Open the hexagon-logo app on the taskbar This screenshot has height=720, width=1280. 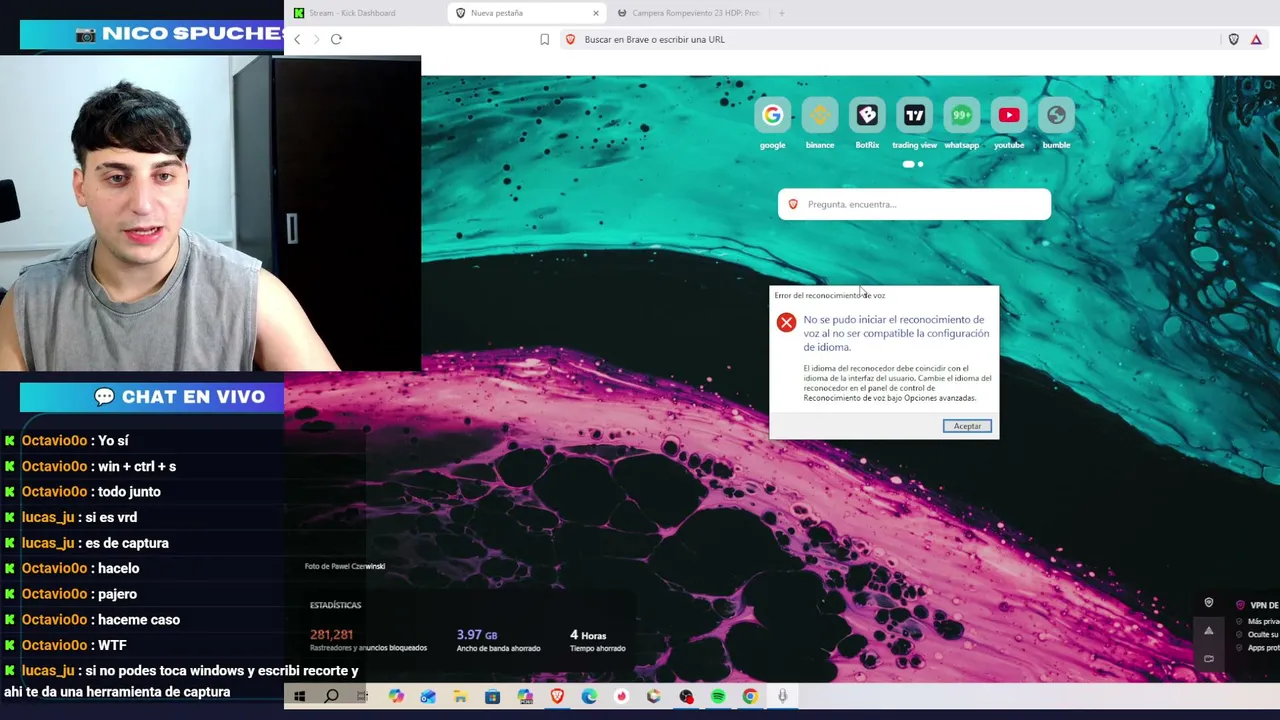coord(653,696)
